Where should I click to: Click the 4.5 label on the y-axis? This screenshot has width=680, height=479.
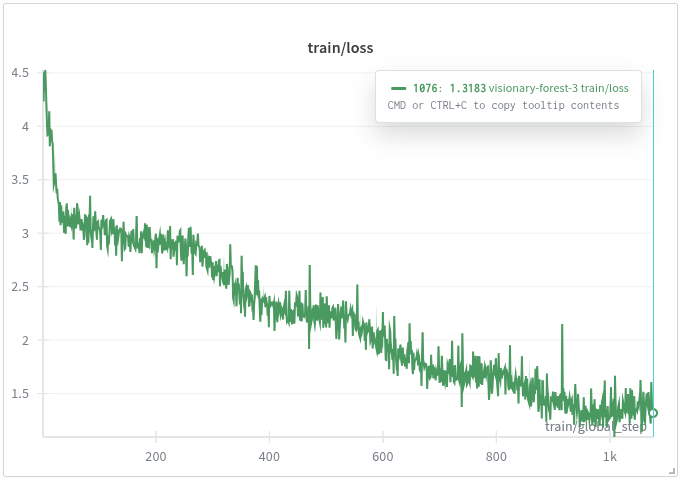(x=21, y=73)
